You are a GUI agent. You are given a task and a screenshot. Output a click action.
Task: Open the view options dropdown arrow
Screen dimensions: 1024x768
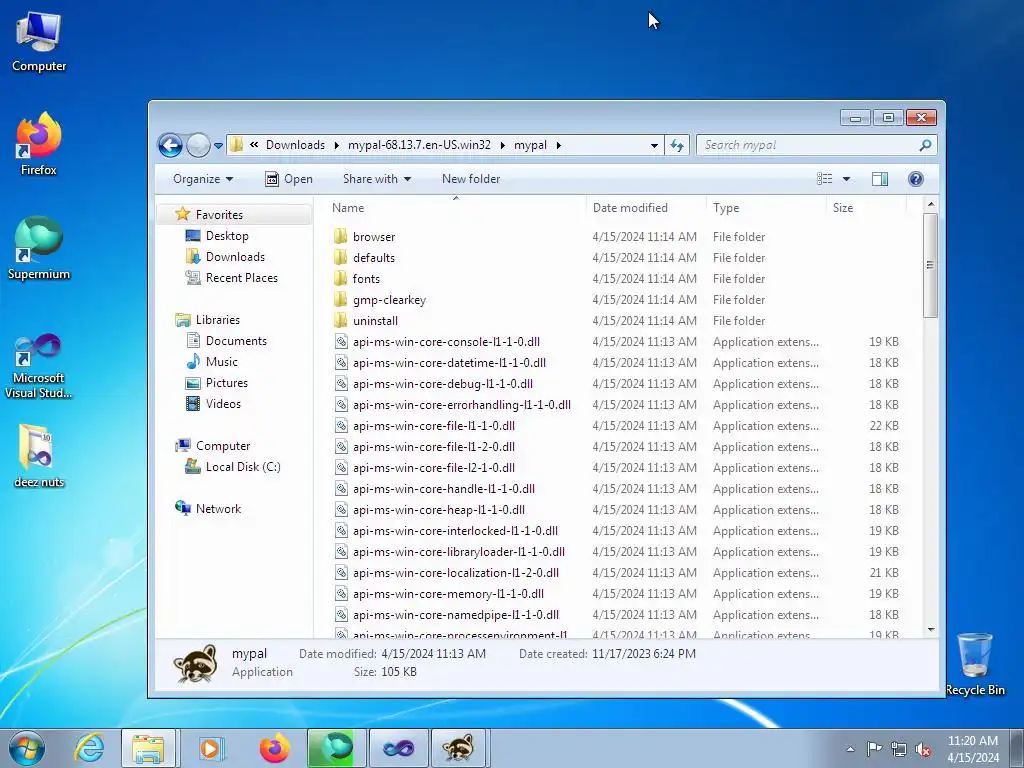click(846, 179)
